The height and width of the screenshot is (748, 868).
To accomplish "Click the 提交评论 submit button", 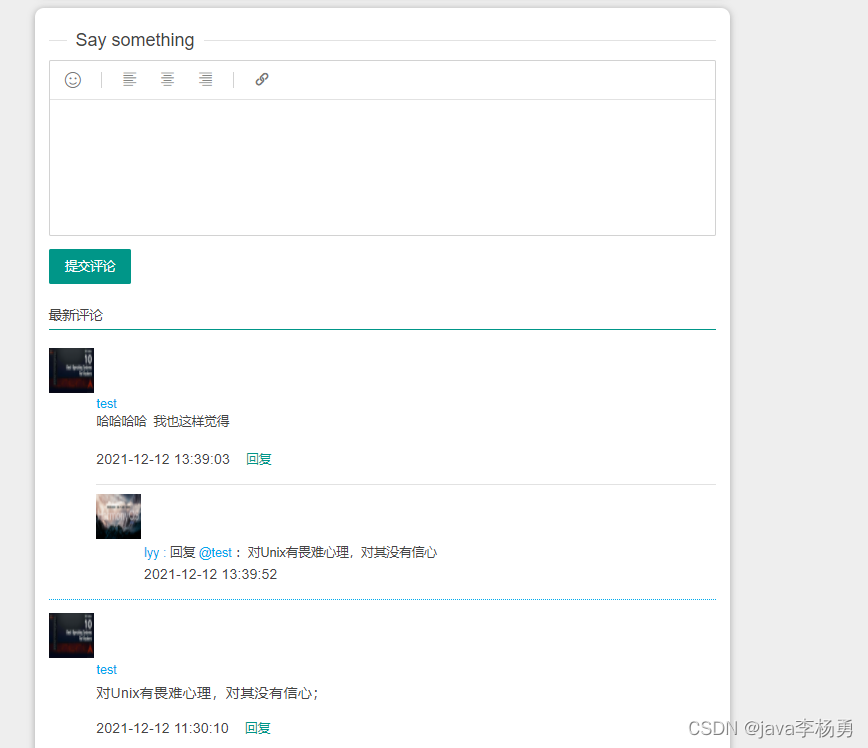I will point(89,266).
